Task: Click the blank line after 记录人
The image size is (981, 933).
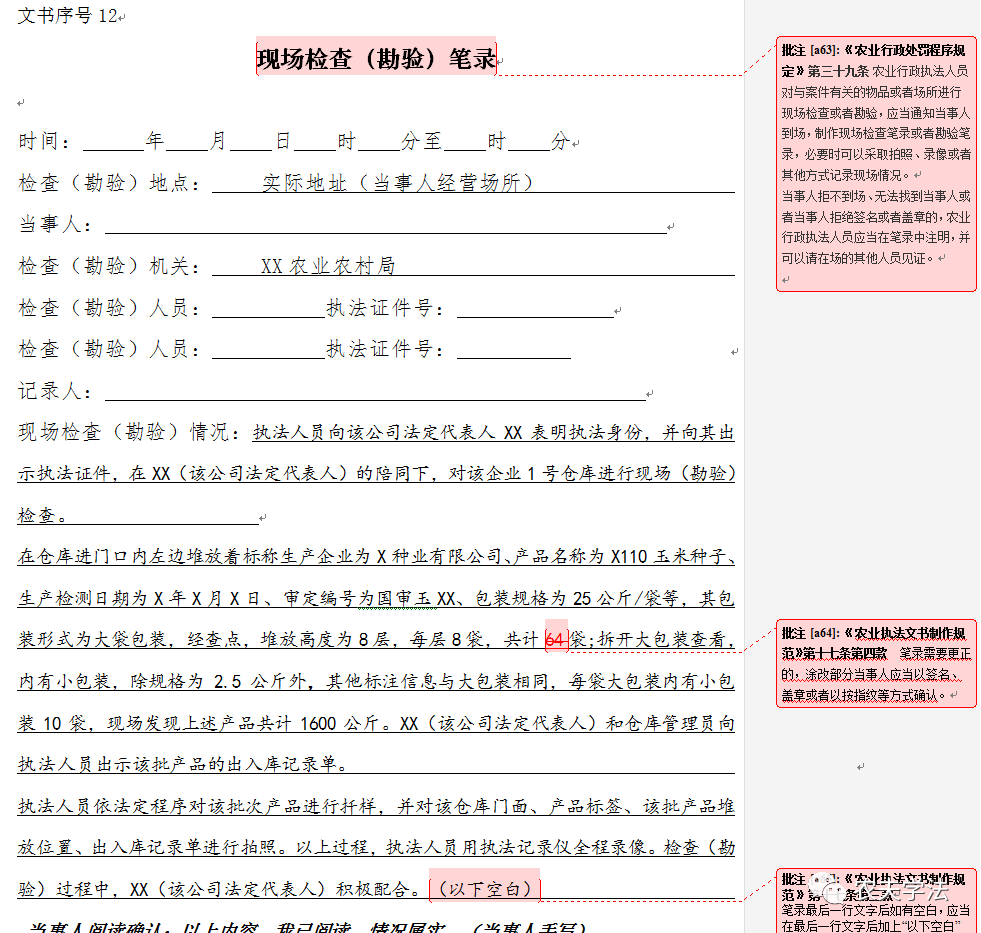Action: [x=375, y=391]
